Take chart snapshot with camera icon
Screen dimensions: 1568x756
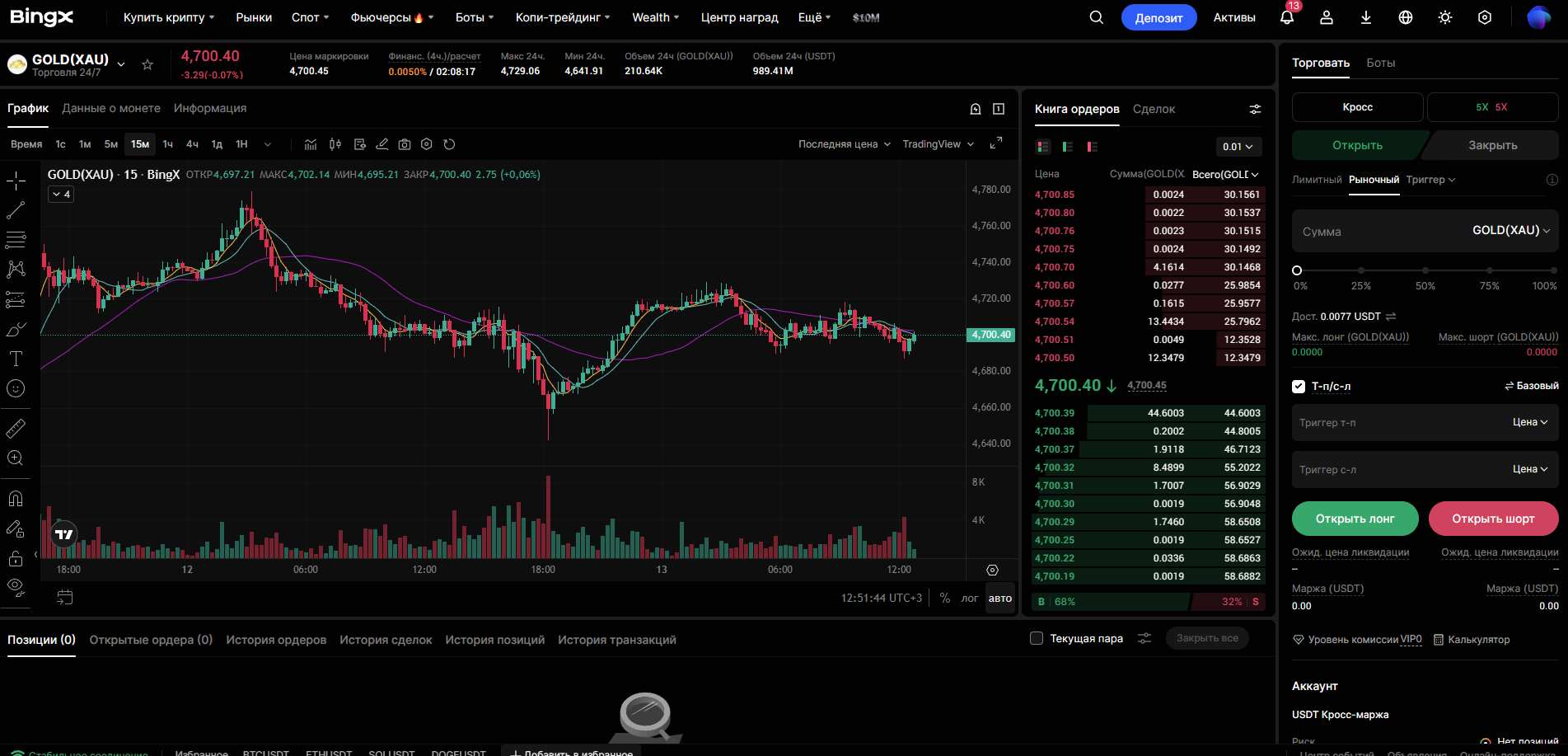(x=405, y=144)
